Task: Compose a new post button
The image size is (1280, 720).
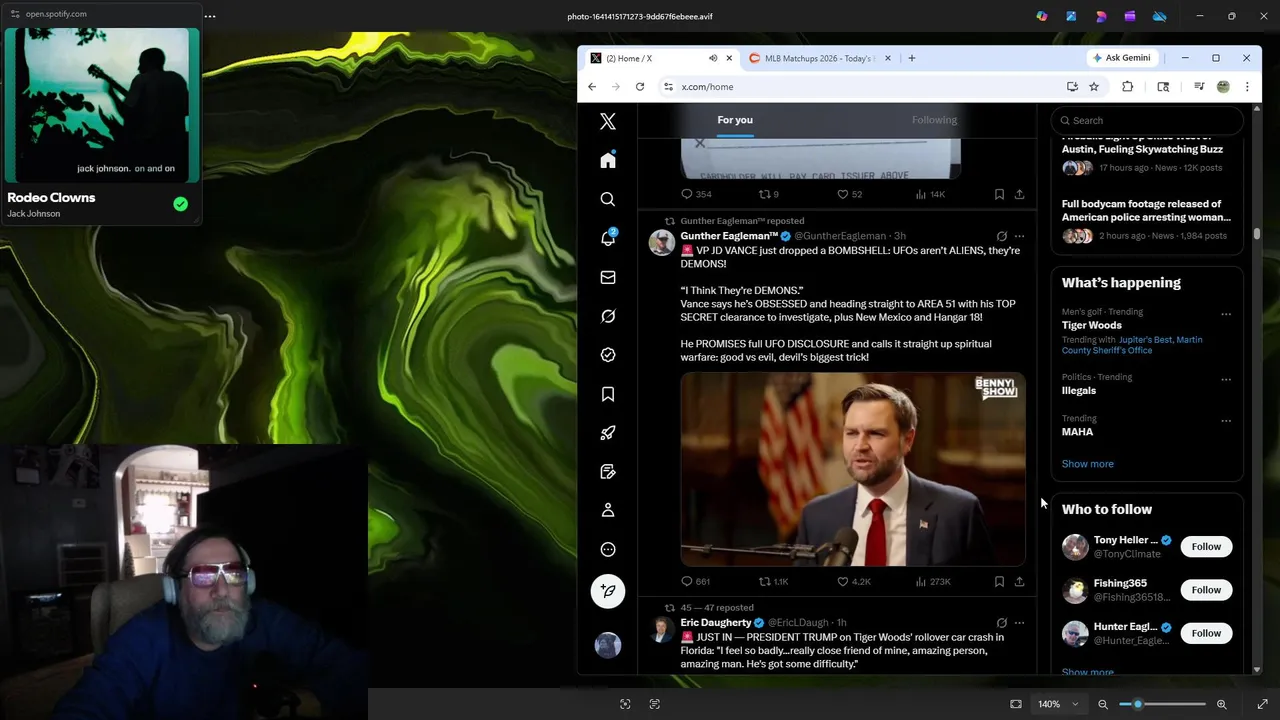Action: [x=608, y=591]
